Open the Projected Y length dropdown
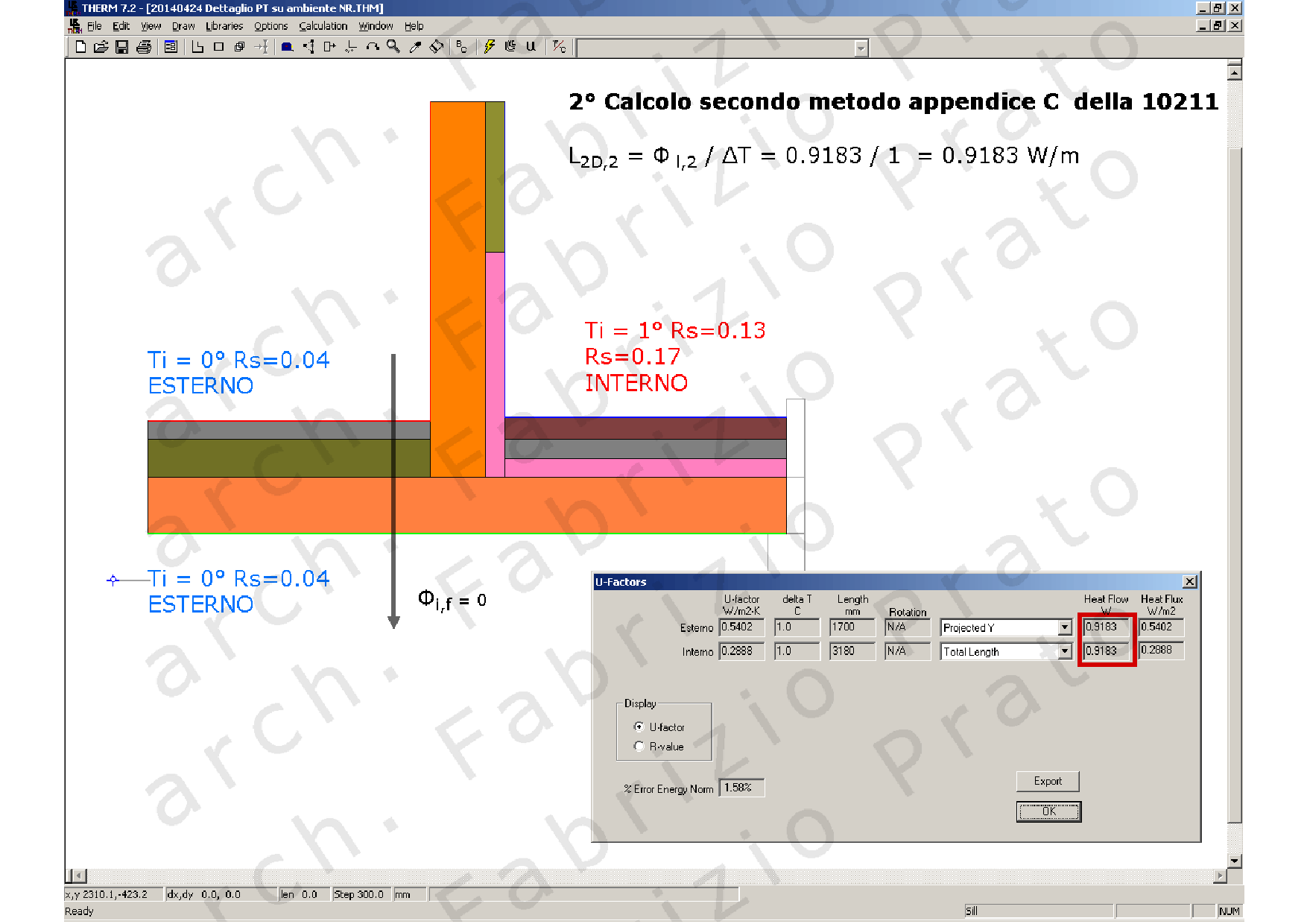This screenshot has height=924, width=1307. [1065, 627]
